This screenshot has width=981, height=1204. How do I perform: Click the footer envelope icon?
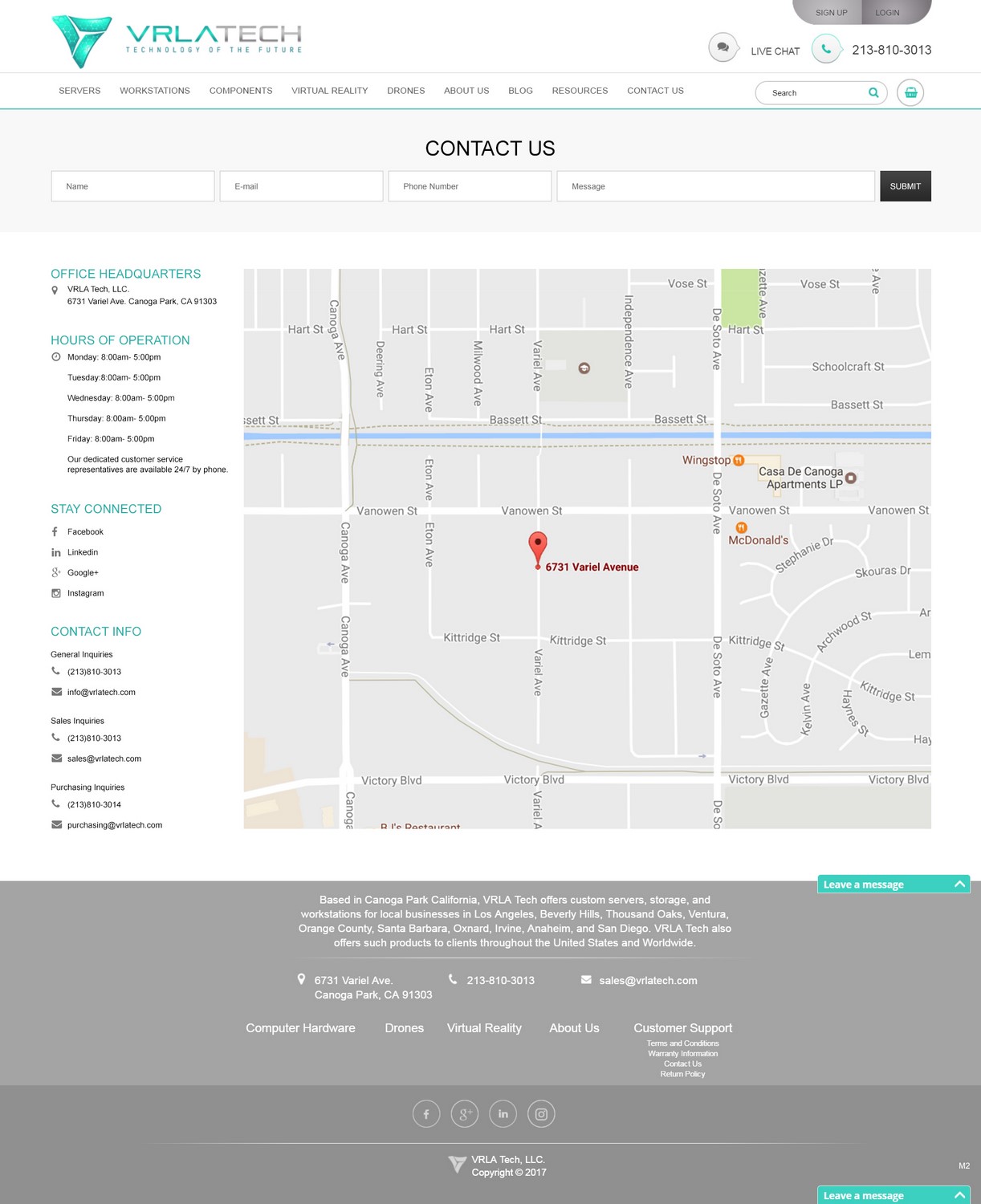click(586, 979)
